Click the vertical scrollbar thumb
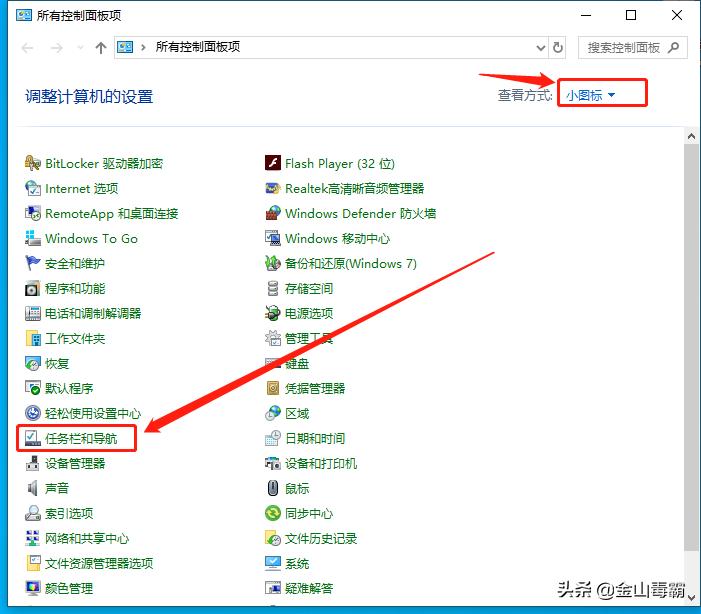This screenshot has width=701, height=614. pos(692,348)
